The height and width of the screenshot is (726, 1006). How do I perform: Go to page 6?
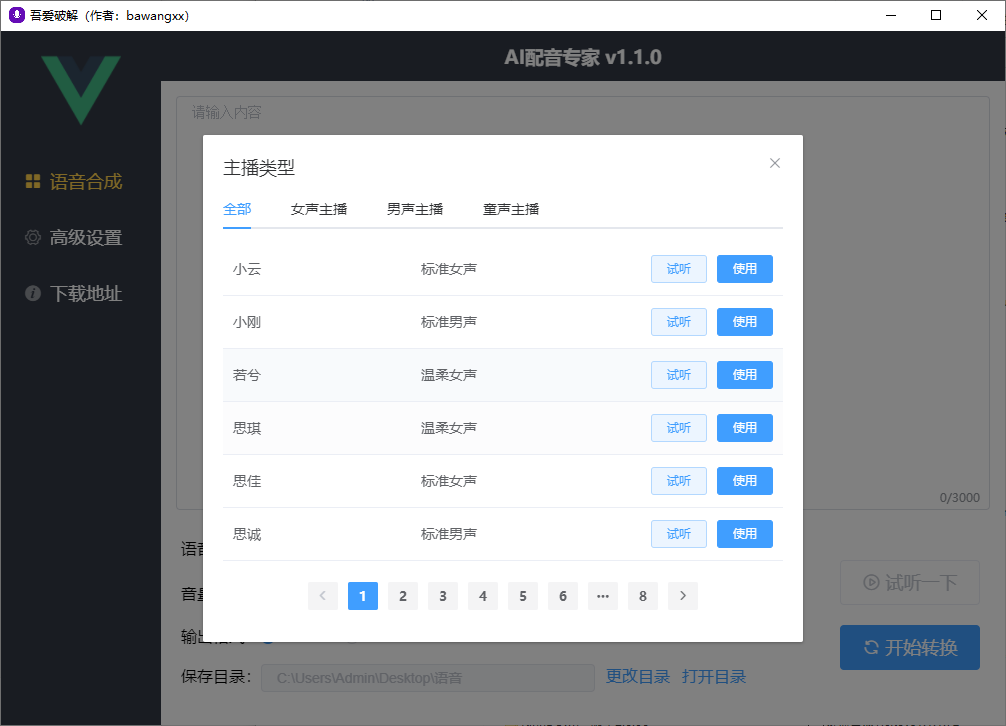coord(563,596)
